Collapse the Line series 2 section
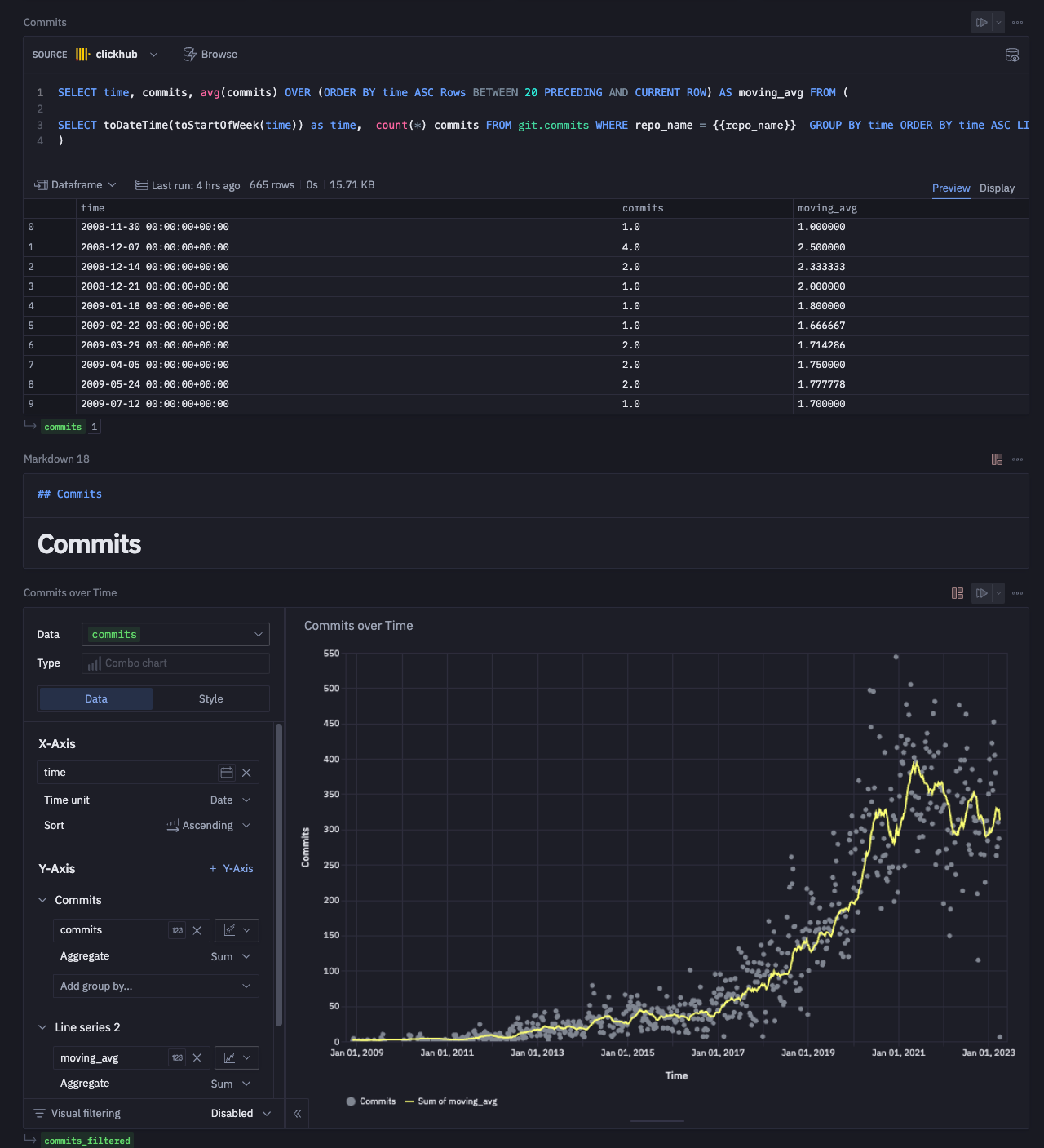 pyautogui.click(x=42, y=1027)
